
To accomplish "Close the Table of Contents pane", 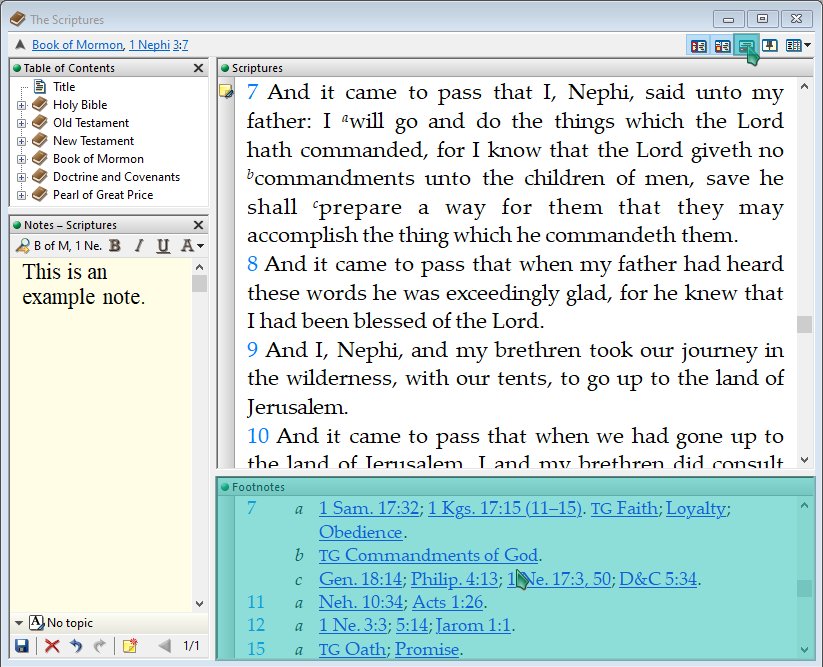I will pos(198,68).
